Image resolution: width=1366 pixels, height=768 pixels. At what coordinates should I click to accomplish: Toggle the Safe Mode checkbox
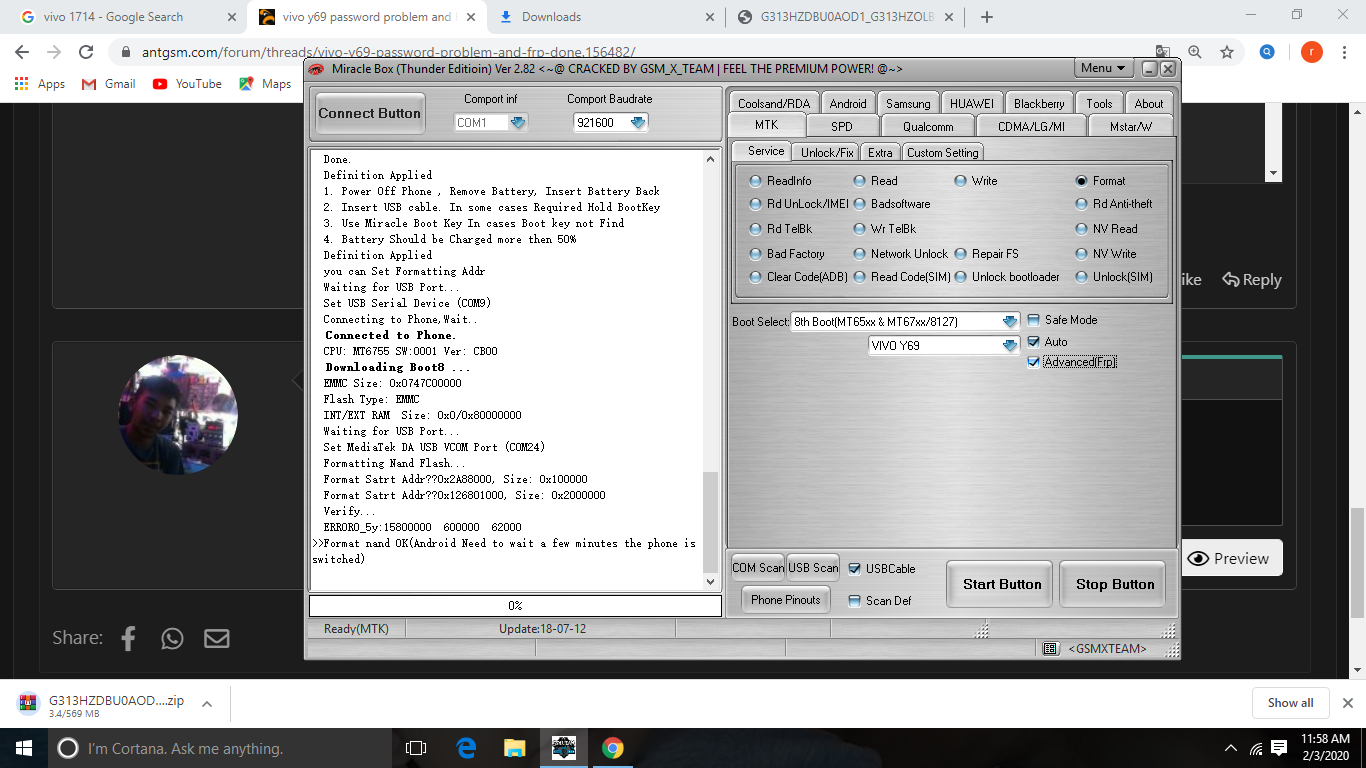[1034, 320]
